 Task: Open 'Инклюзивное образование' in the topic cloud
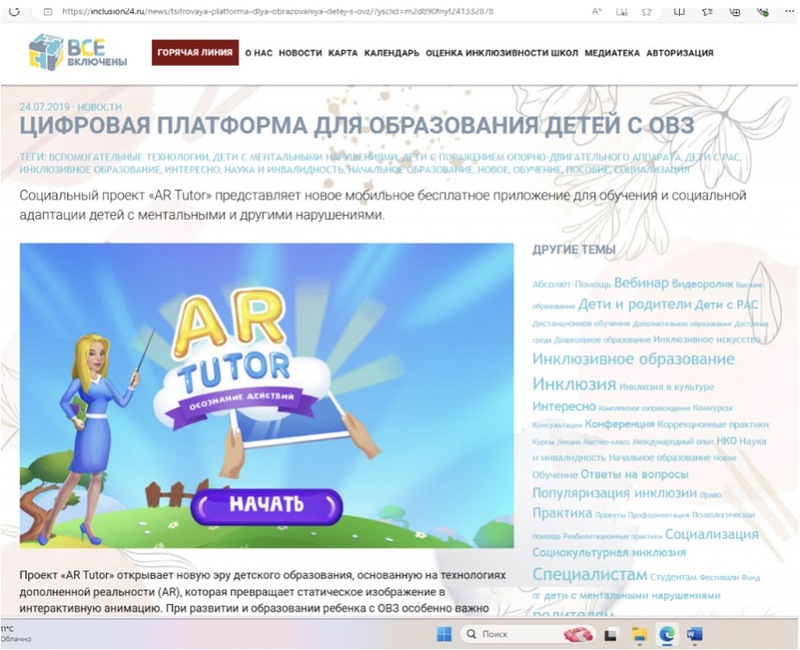[633, 359]
